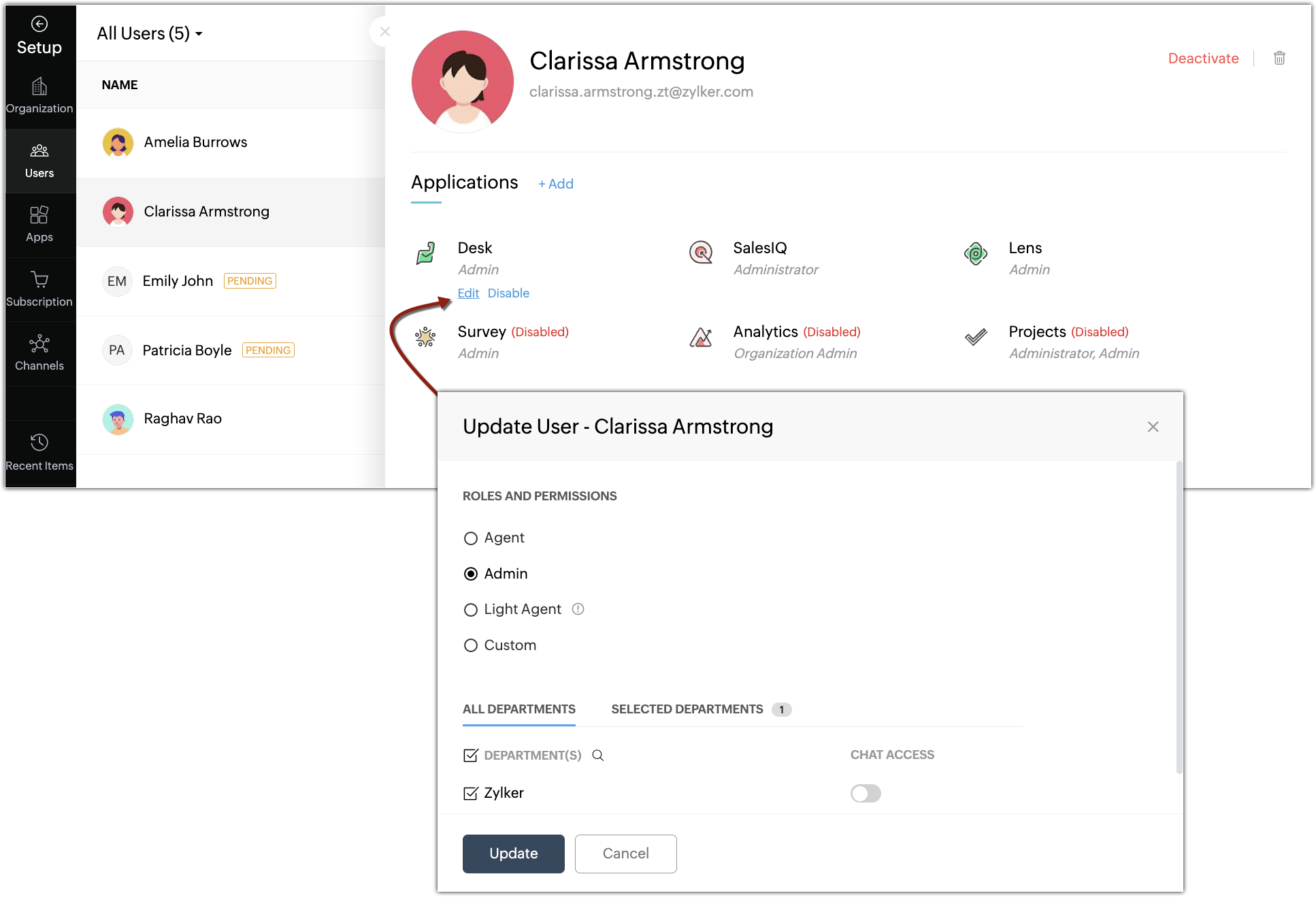Click the Deactivate link
The width and height of the screenshot is (1316, 904).
pyautogui.click(x=1203, y=59)
